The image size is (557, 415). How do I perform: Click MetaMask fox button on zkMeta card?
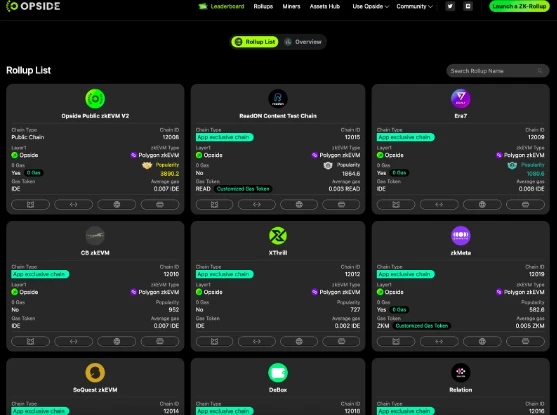point(396,341)
